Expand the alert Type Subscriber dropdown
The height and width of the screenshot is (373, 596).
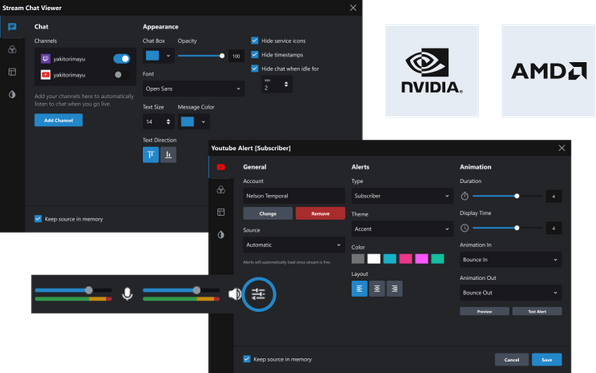point(402,196)
